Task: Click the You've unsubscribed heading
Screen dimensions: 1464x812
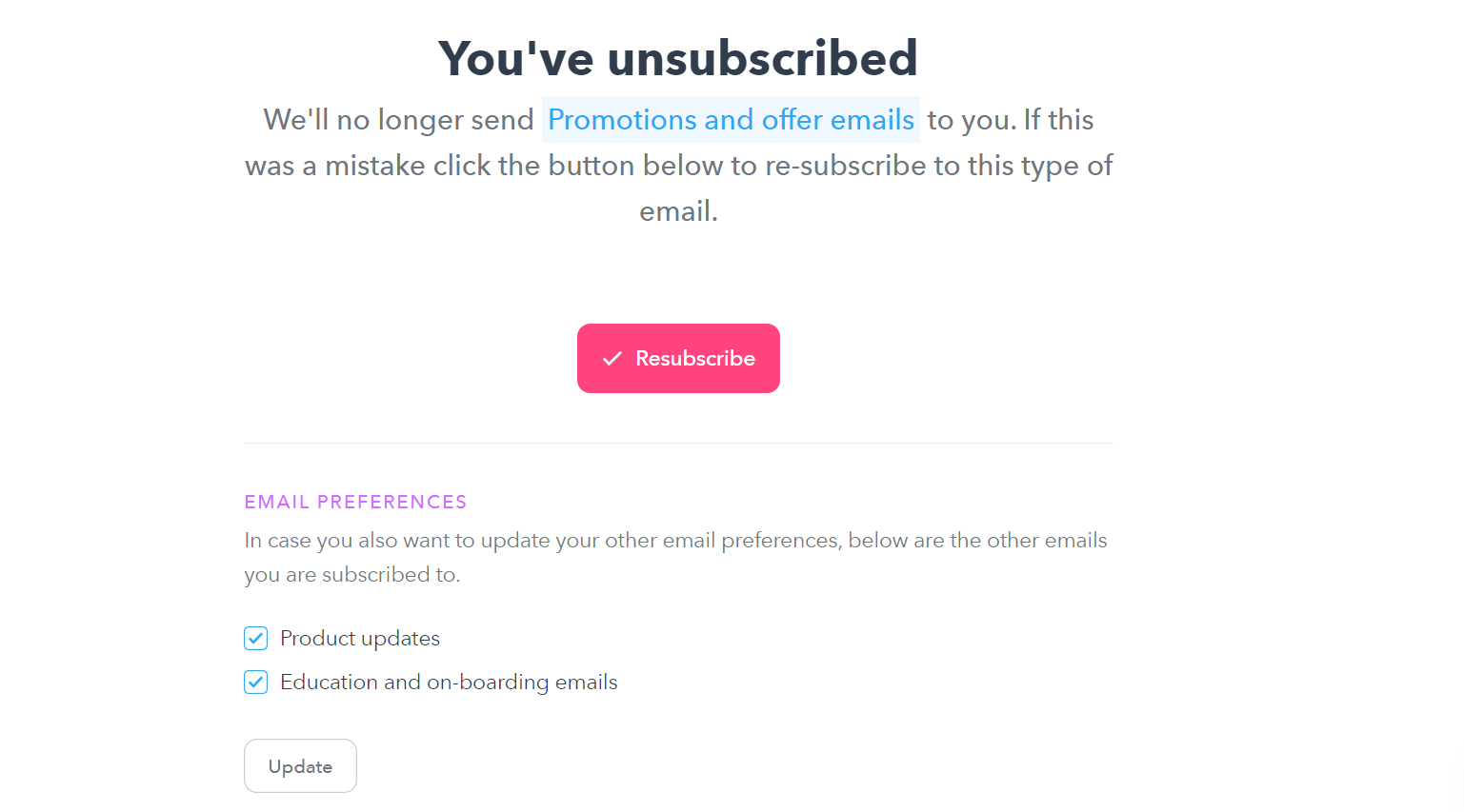Action: [x=678, y=58]
